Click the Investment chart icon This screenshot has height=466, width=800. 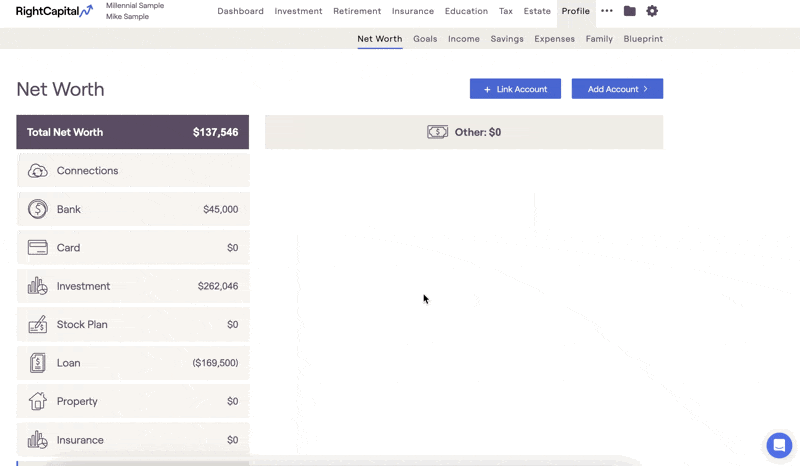click(x=37, y=286)
